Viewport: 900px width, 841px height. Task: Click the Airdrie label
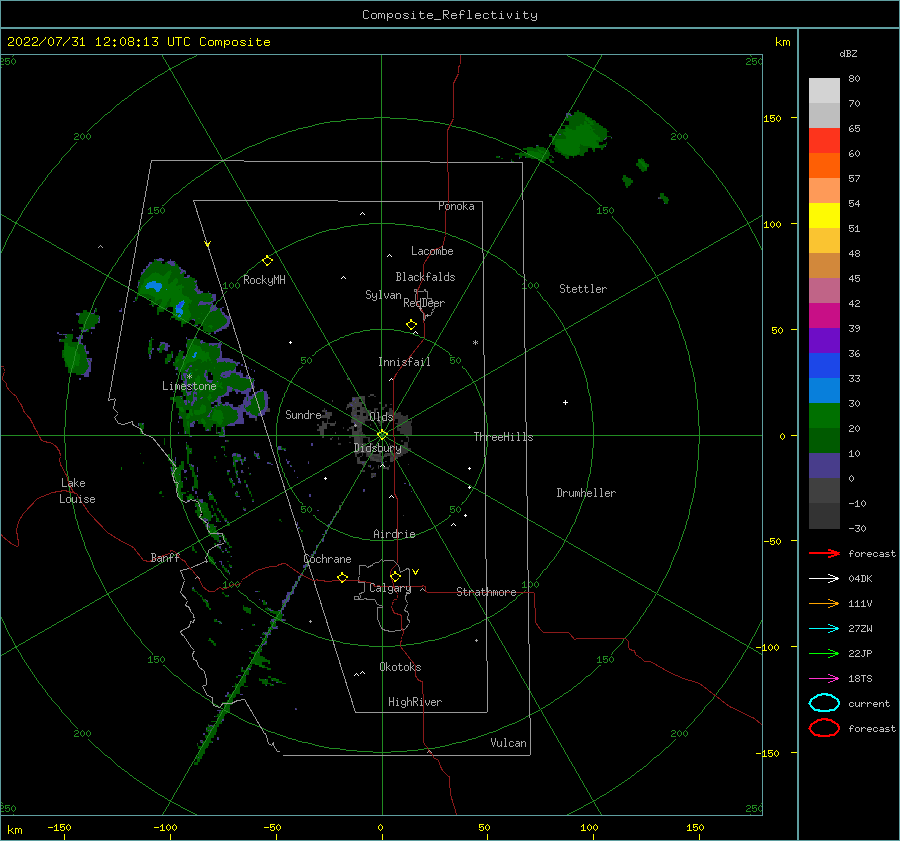394,534
